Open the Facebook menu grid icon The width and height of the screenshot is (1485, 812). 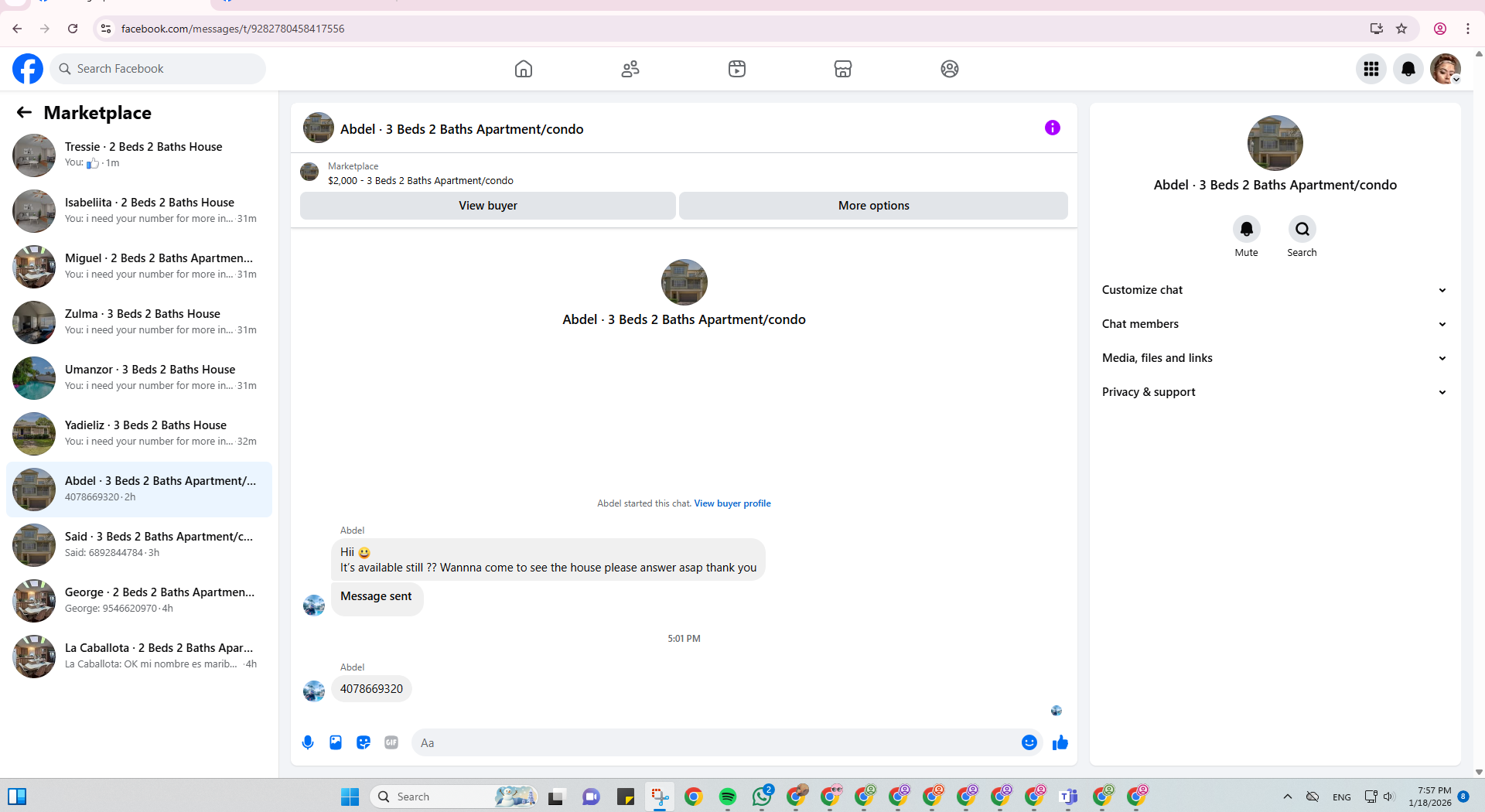[x=1371, y=69]
